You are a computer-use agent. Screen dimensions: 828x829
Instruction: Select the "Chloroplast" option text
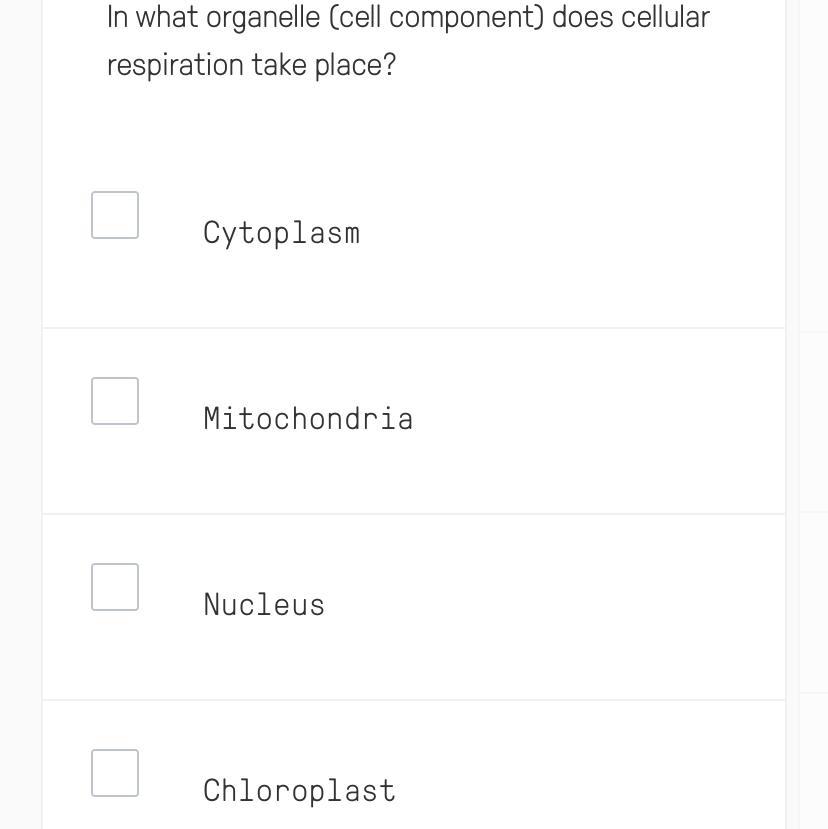[x=299, y=790]
